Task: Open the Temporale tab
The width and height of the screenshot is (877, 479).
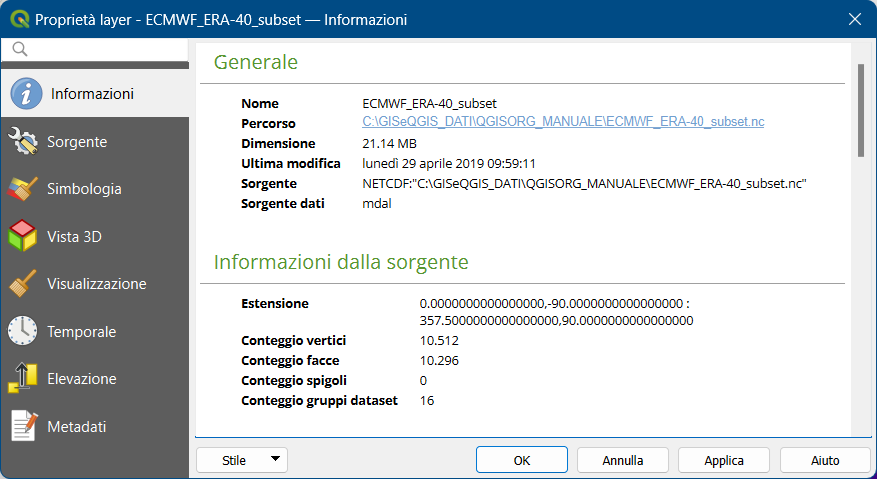Action: pos(95,331)
